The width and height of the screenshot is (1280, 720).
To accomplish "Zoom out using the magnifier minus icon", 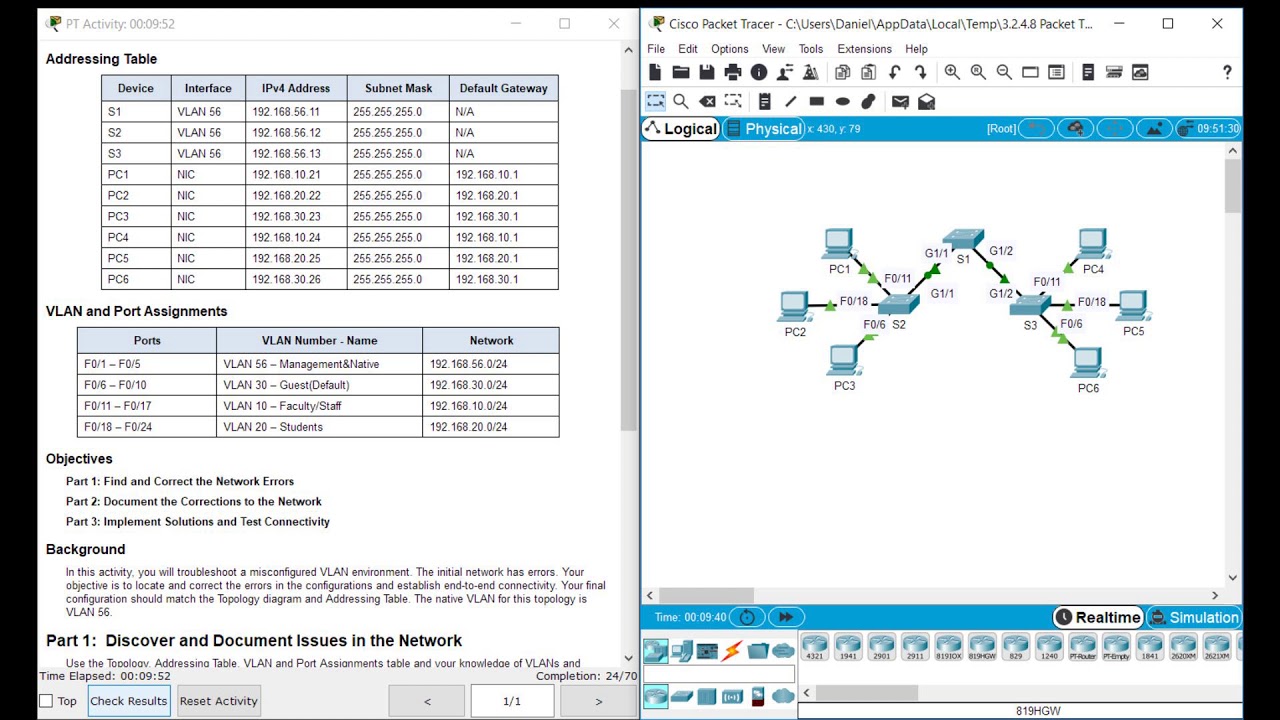I will 1004,72.
